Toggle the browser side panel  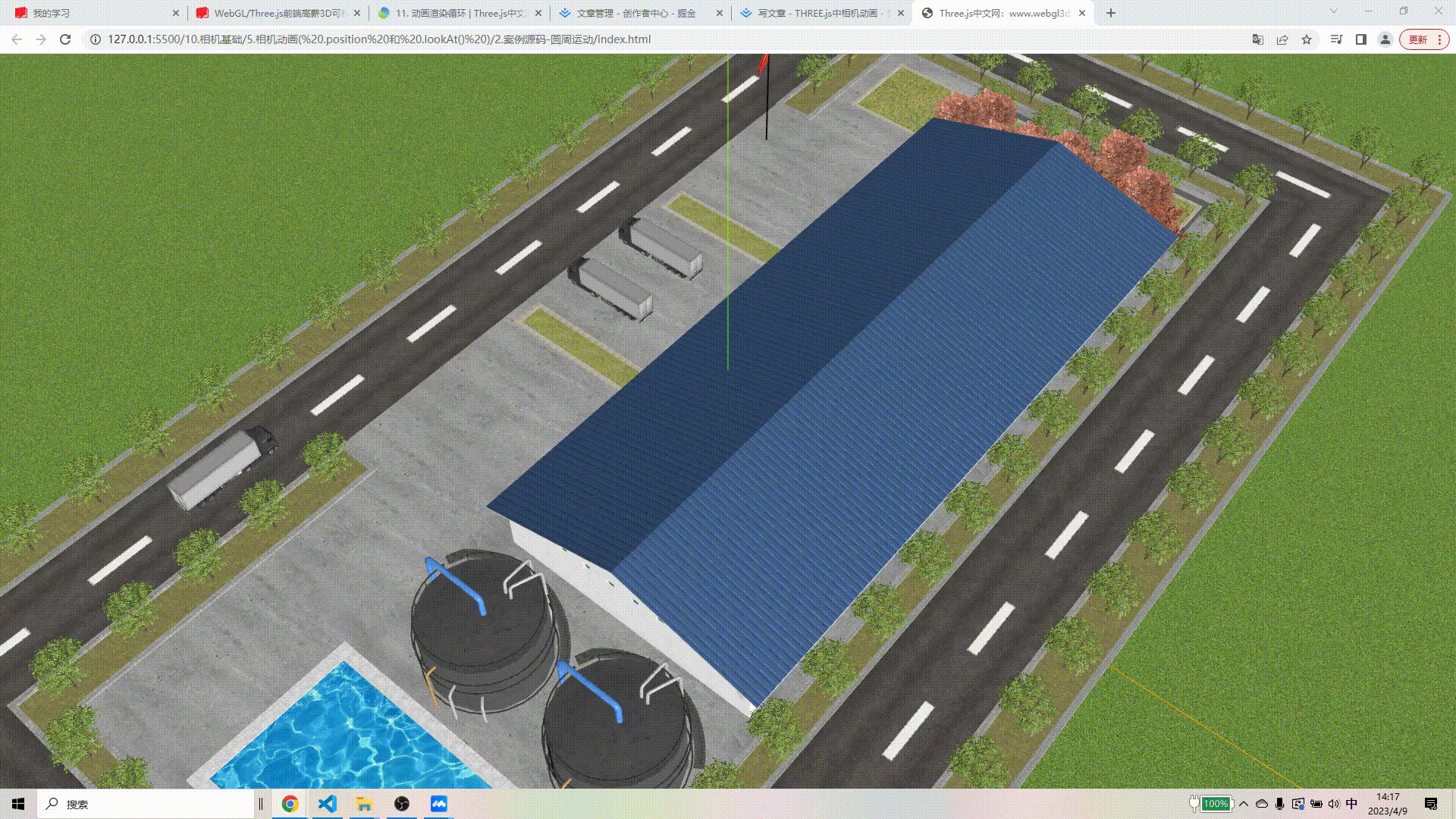[1361, 39]
